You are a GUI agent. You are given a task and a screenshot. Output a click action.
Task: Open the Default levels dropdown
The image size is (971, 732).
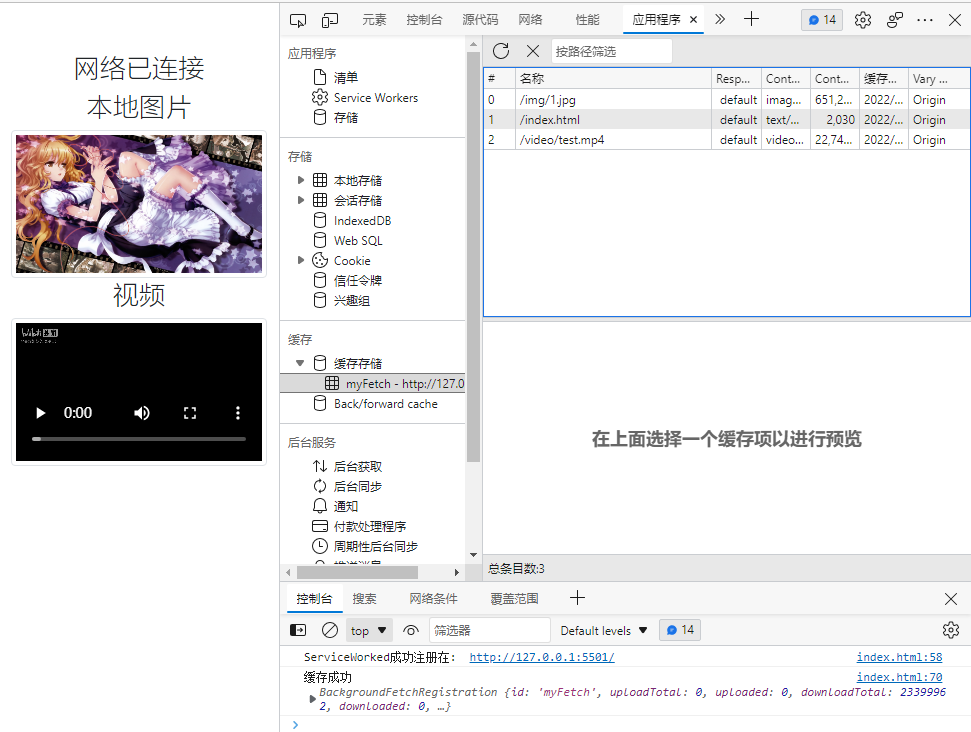603,629
